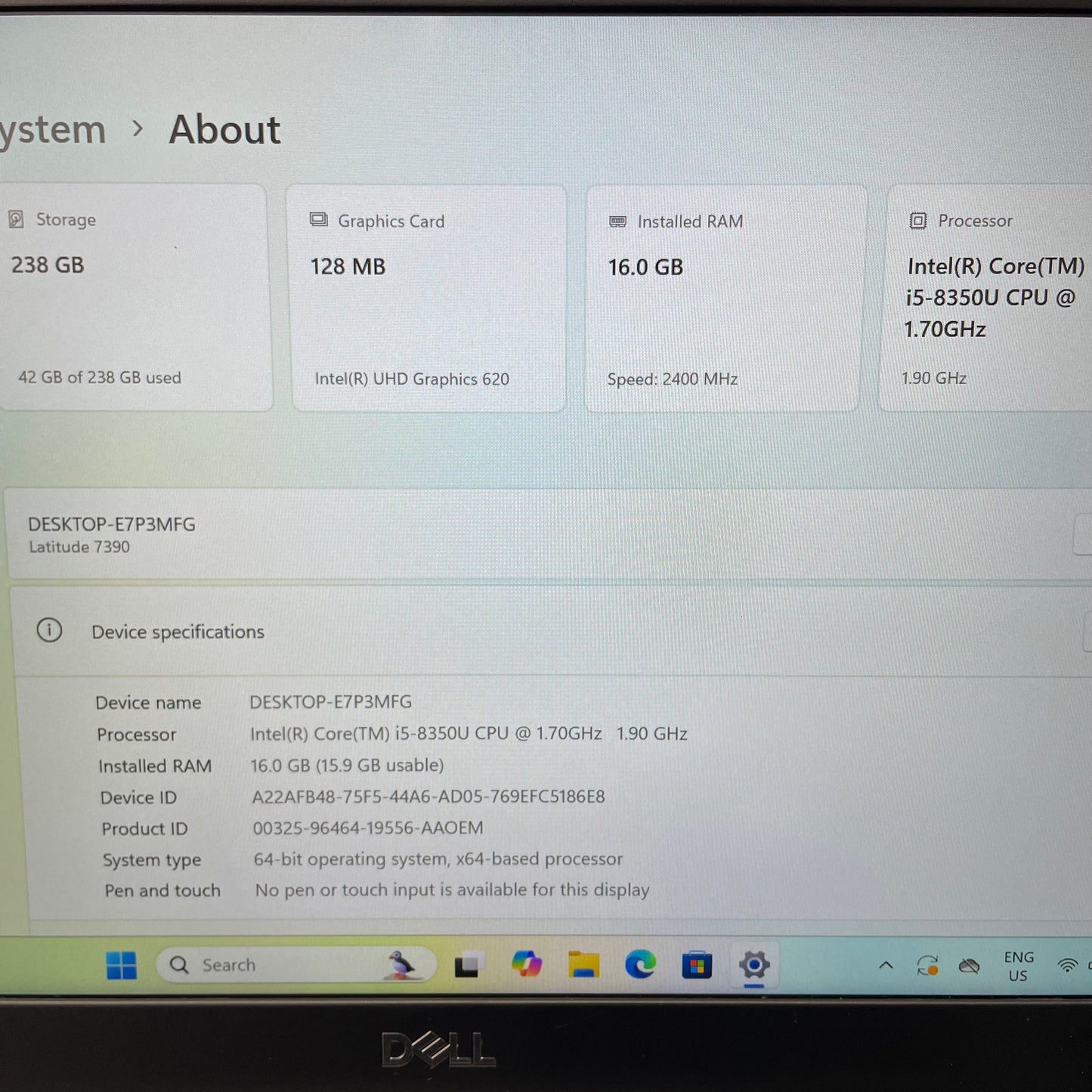Image resolution: width=1092 pixels, height=1092 pixels.
Task: Click 'Speed: 2400 MHz' text
Action: [673, 379]
